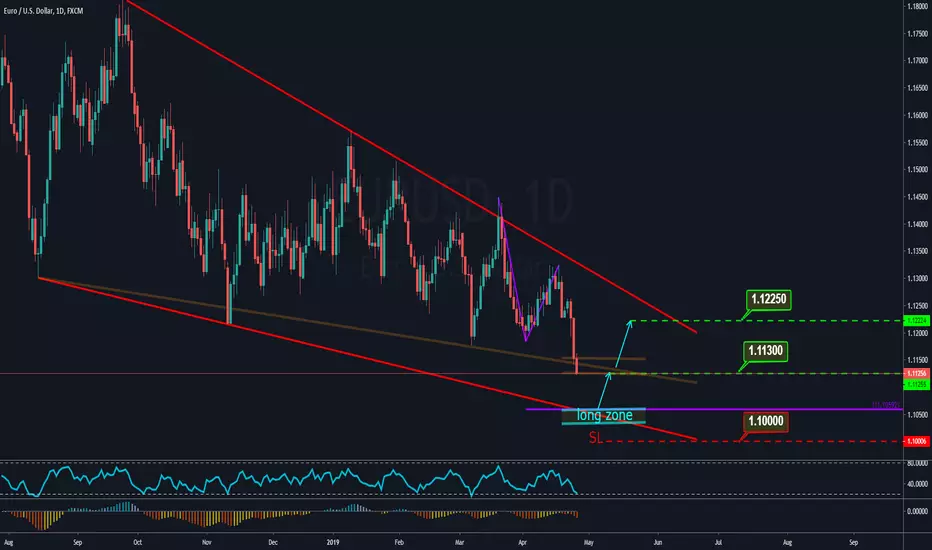Click the 1.15500 price scale label
Image resolution: width=932 pixels, height=550 pixels.
pyautogui.click(x=917, y=143)
